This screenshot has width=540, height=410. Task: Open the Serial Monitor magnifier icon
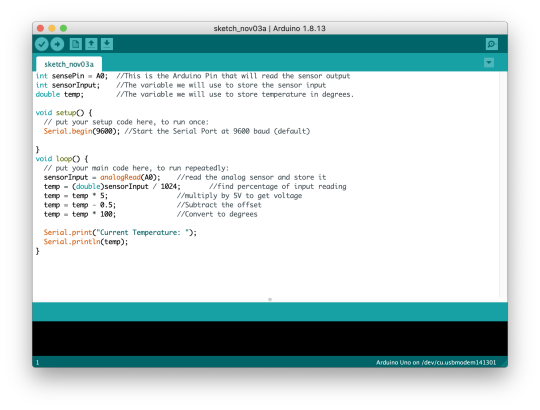[x=491, y=44]
